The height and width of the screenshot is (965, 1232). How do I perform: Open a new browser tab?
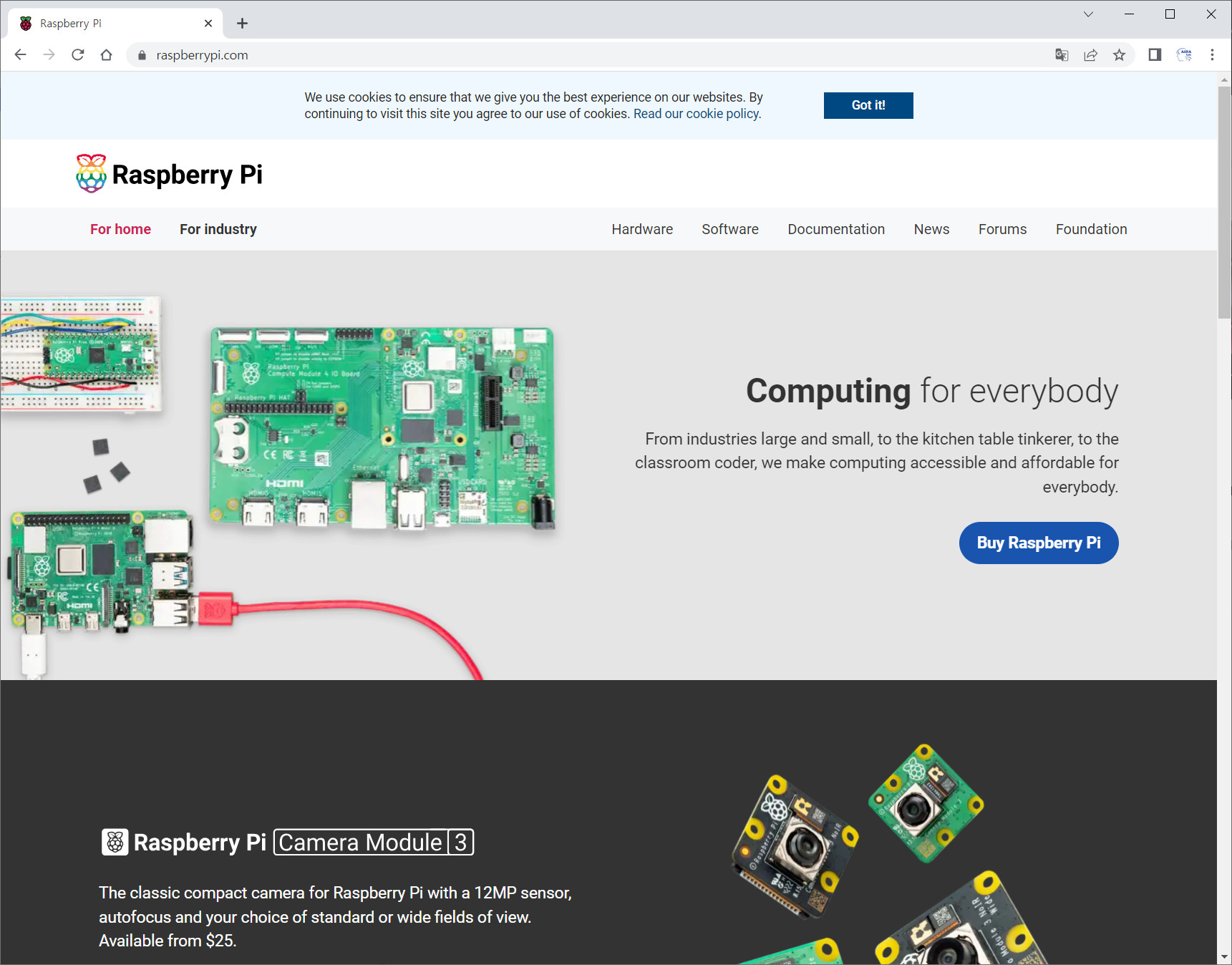pyautogui.click(x=242, y=24)
